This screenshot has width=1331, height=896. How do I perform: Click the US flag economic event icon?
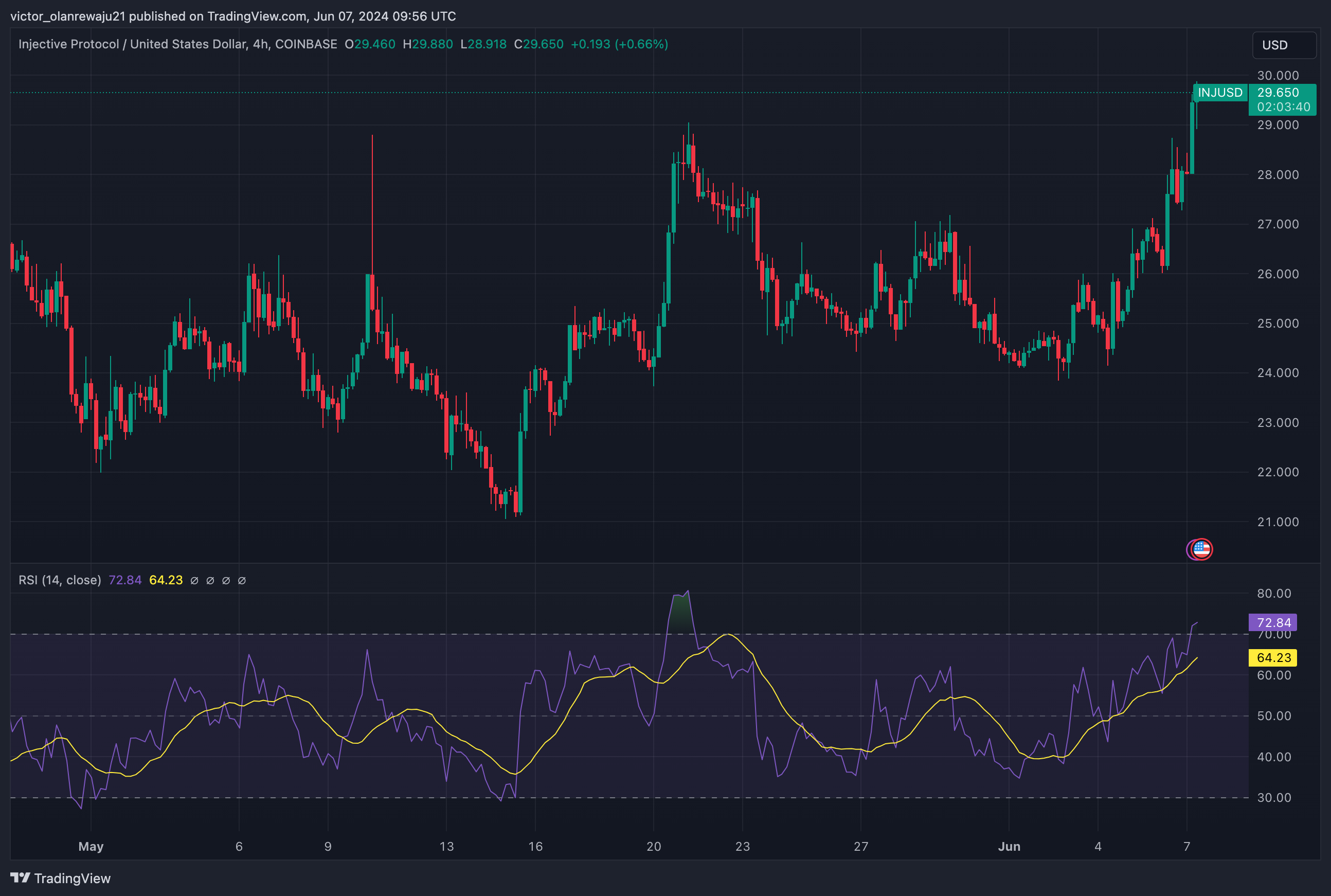(x=1201, y=549)
